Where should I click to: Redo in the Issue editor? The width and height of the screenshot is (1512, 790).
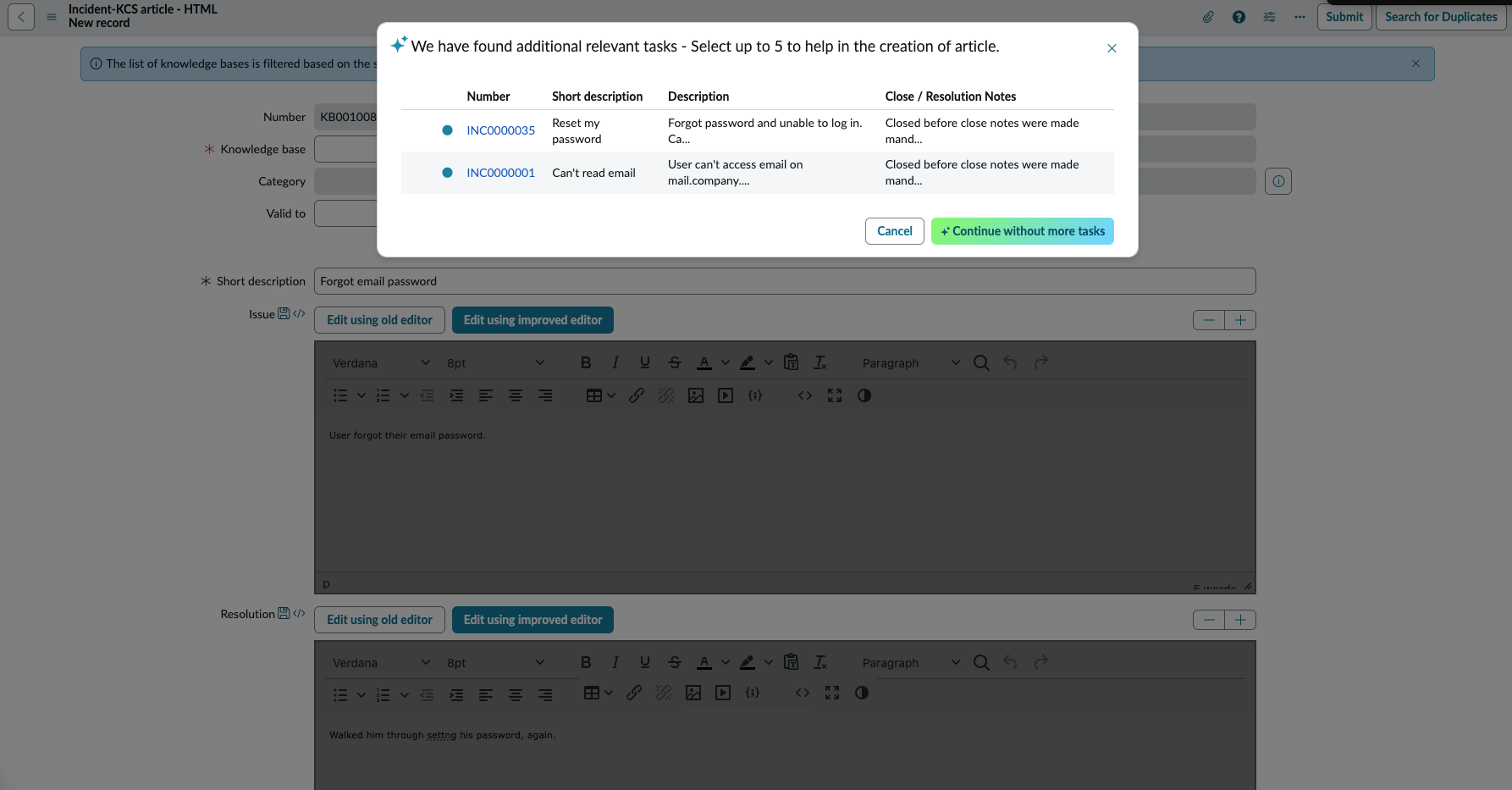pyautogui.click(x=1041, y=362)
